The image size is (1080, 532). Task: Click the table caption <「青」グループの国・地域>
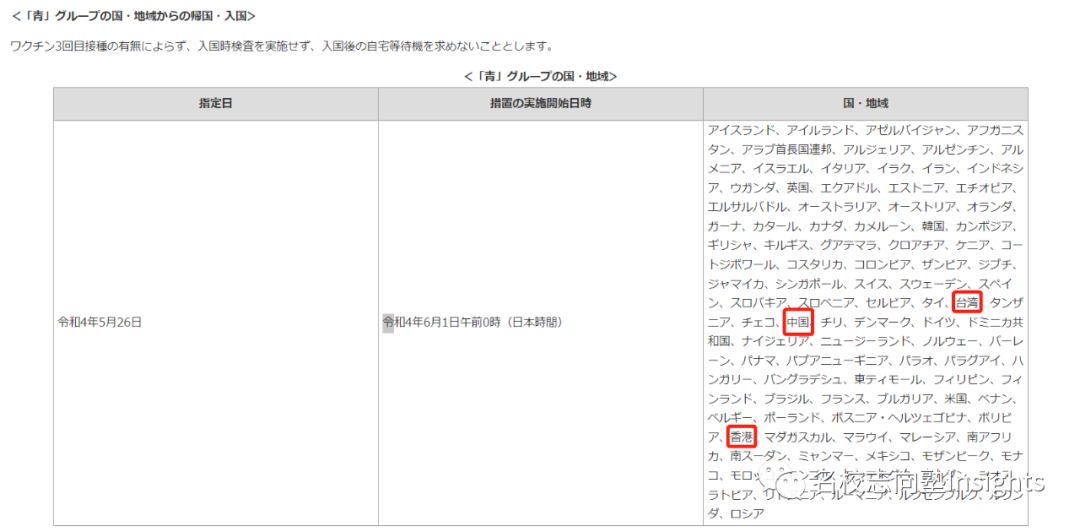pyautogui.click(x=541, y=76)
